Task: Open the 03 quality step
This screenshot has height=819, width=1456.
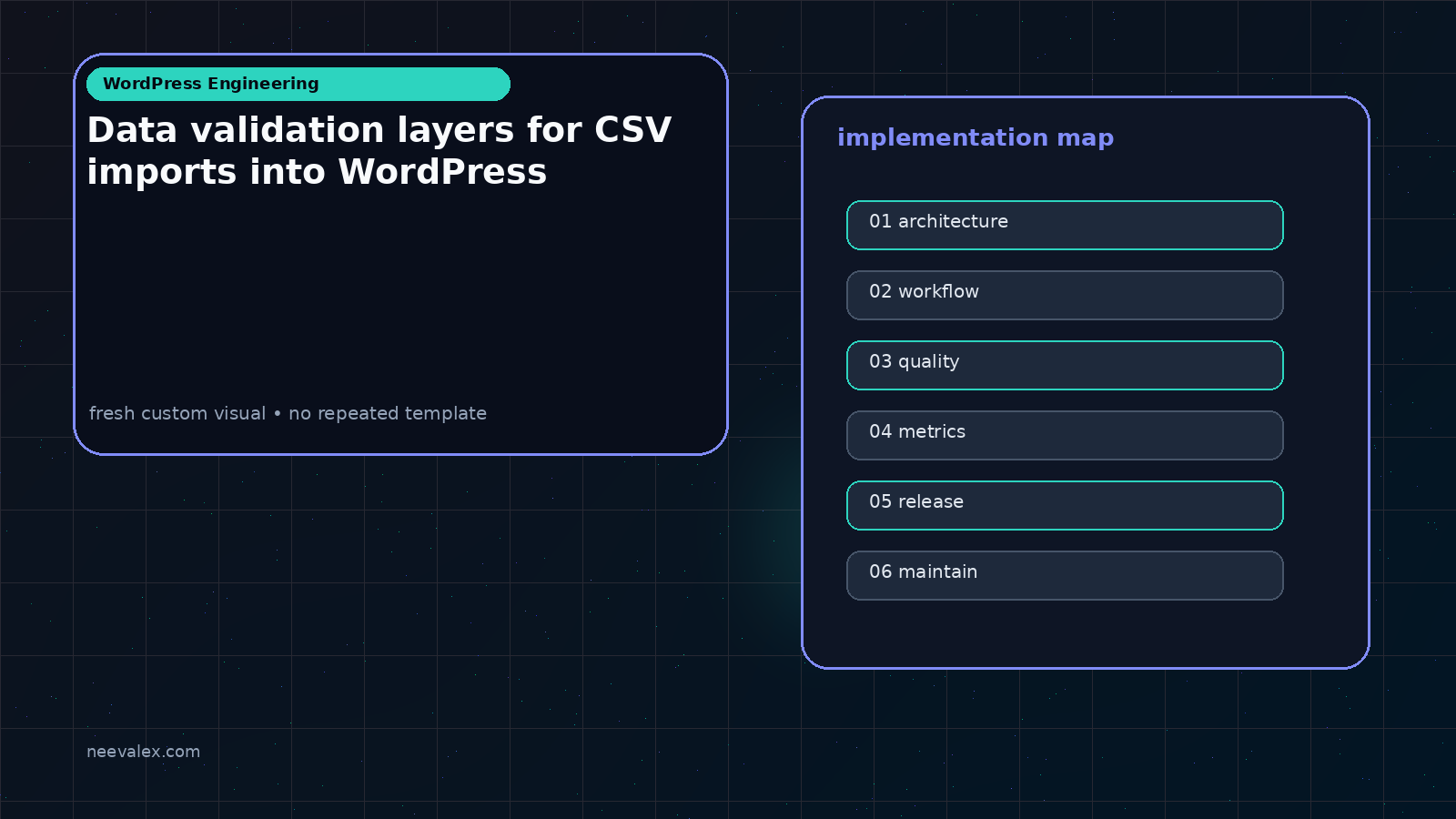Action: pos(1065,365)
